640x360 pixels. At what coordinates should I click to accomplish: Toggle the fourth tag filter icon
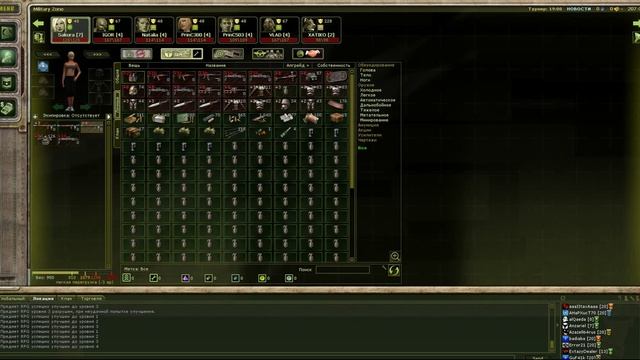click(209, 278)
